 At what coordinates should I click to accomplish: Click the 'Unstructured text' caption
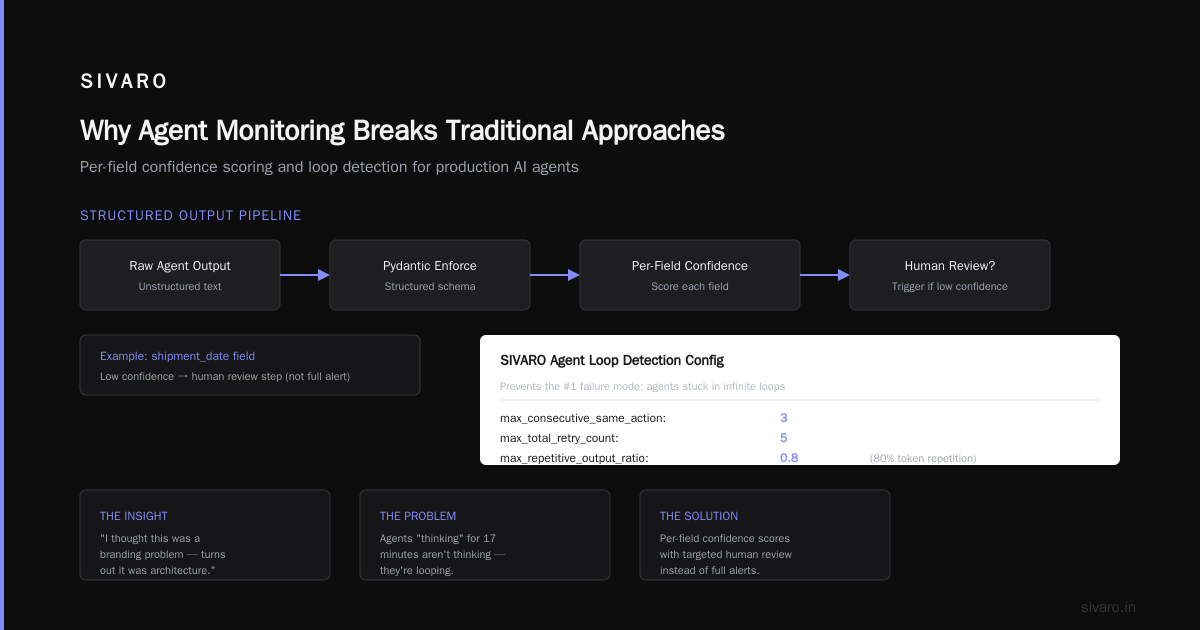pos(180,287)
